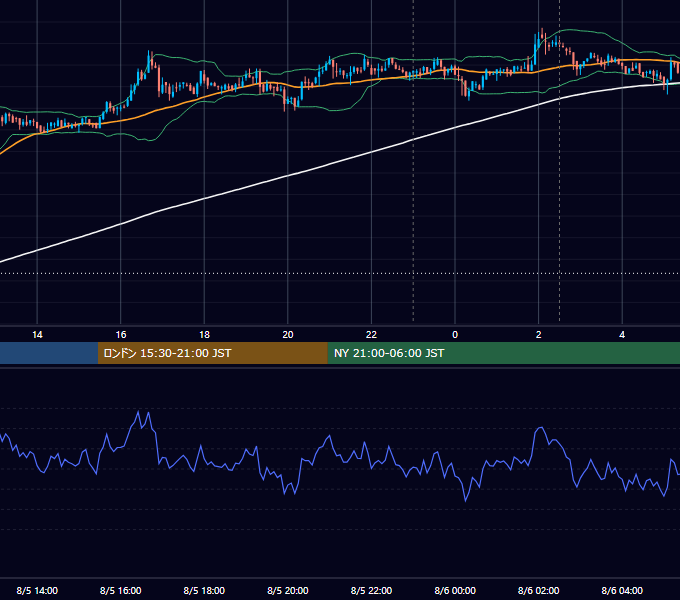The image size is (680, 600).
Task: Click the blue session bar before London
Action: pos(49,353)
